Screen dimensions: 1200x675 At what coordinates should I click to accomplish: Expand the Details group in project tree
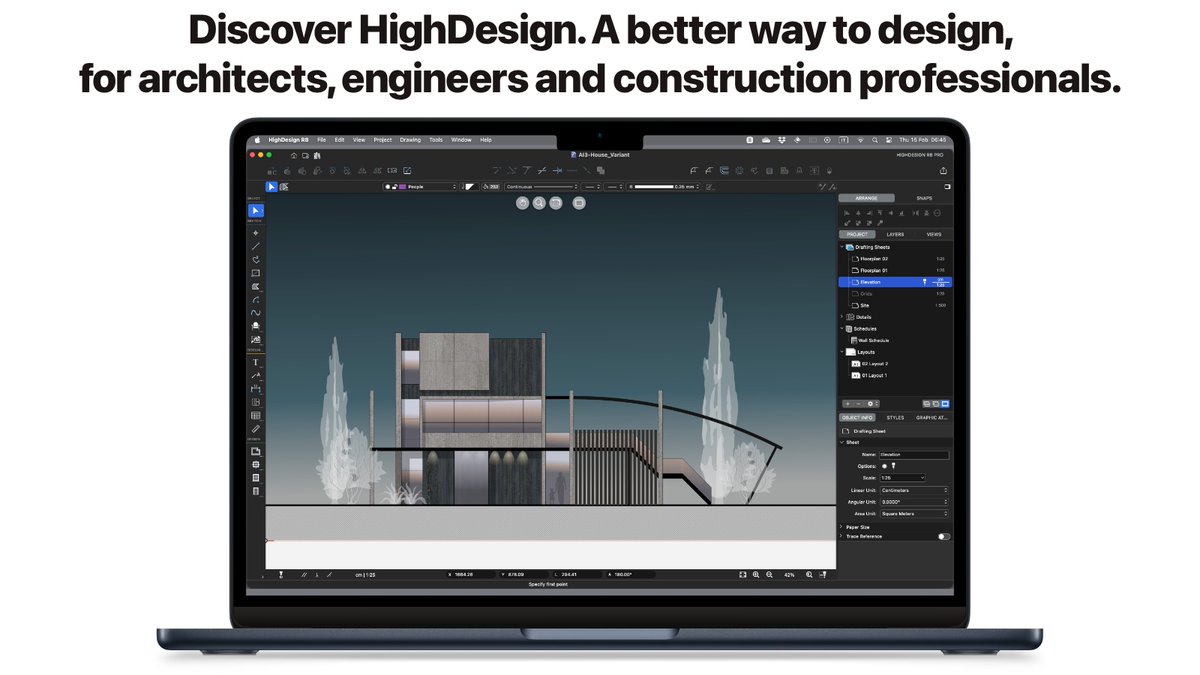point(842,317)
